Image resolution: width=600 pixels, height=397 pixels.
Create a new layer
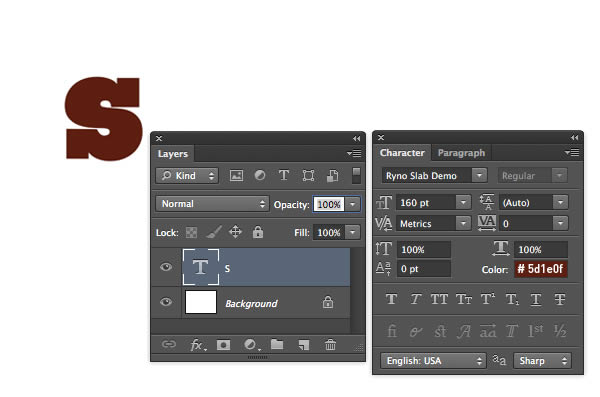click(303, 345)
